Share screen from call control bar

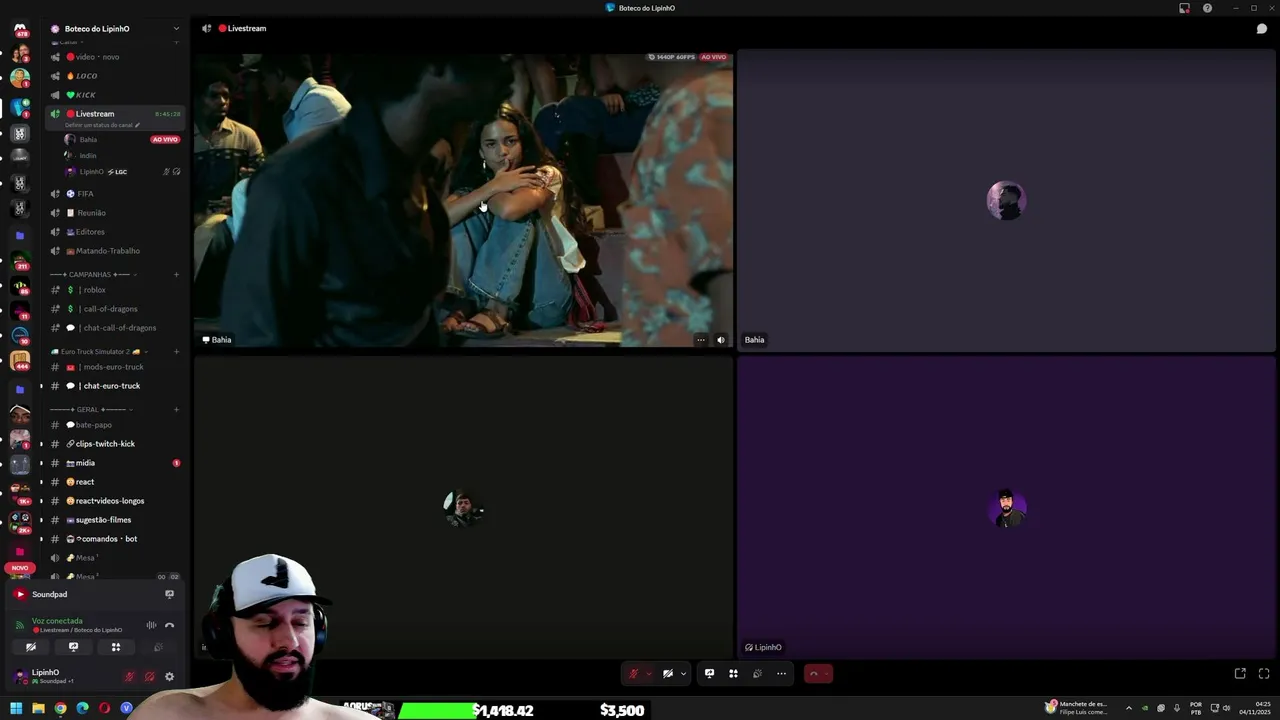pos(709,674)
